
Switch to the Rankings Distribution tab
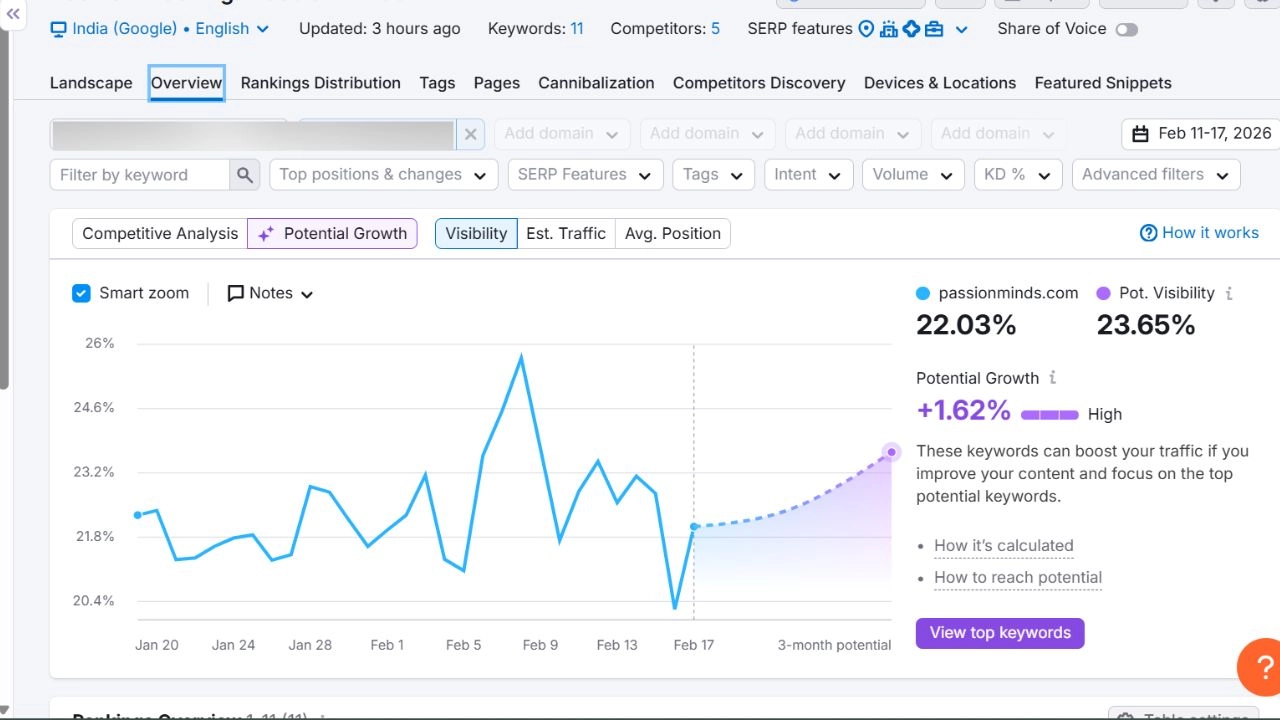[x=320, y=83]
